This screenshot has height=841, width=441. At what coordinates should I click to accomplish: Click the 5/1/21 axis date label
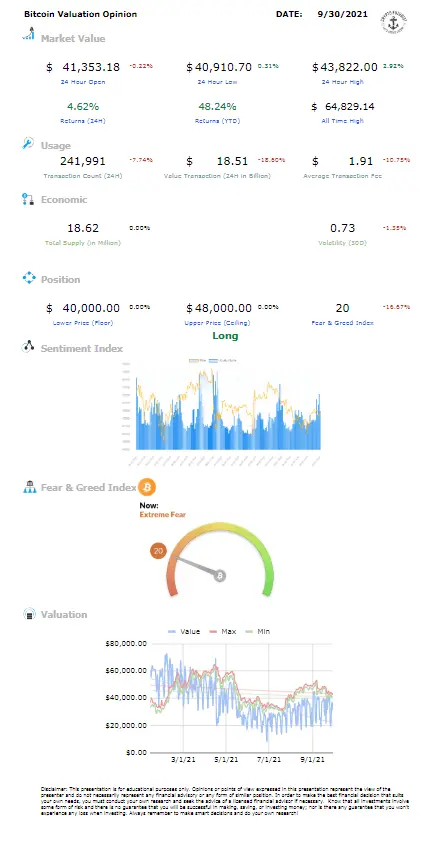[225, 759]
